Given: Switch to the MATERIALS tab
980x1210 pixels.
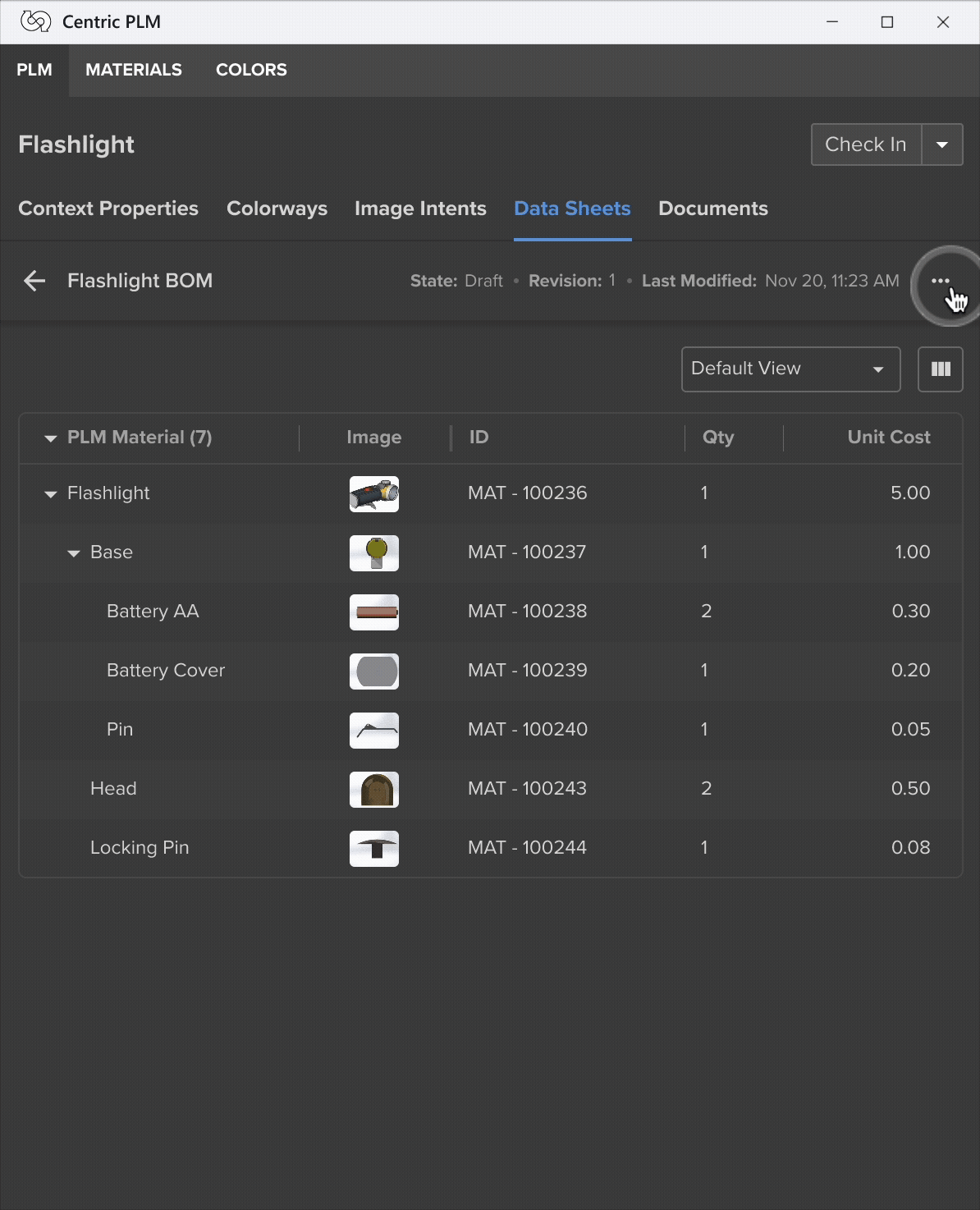Looking at the screenshot, I should pos(134,70).
